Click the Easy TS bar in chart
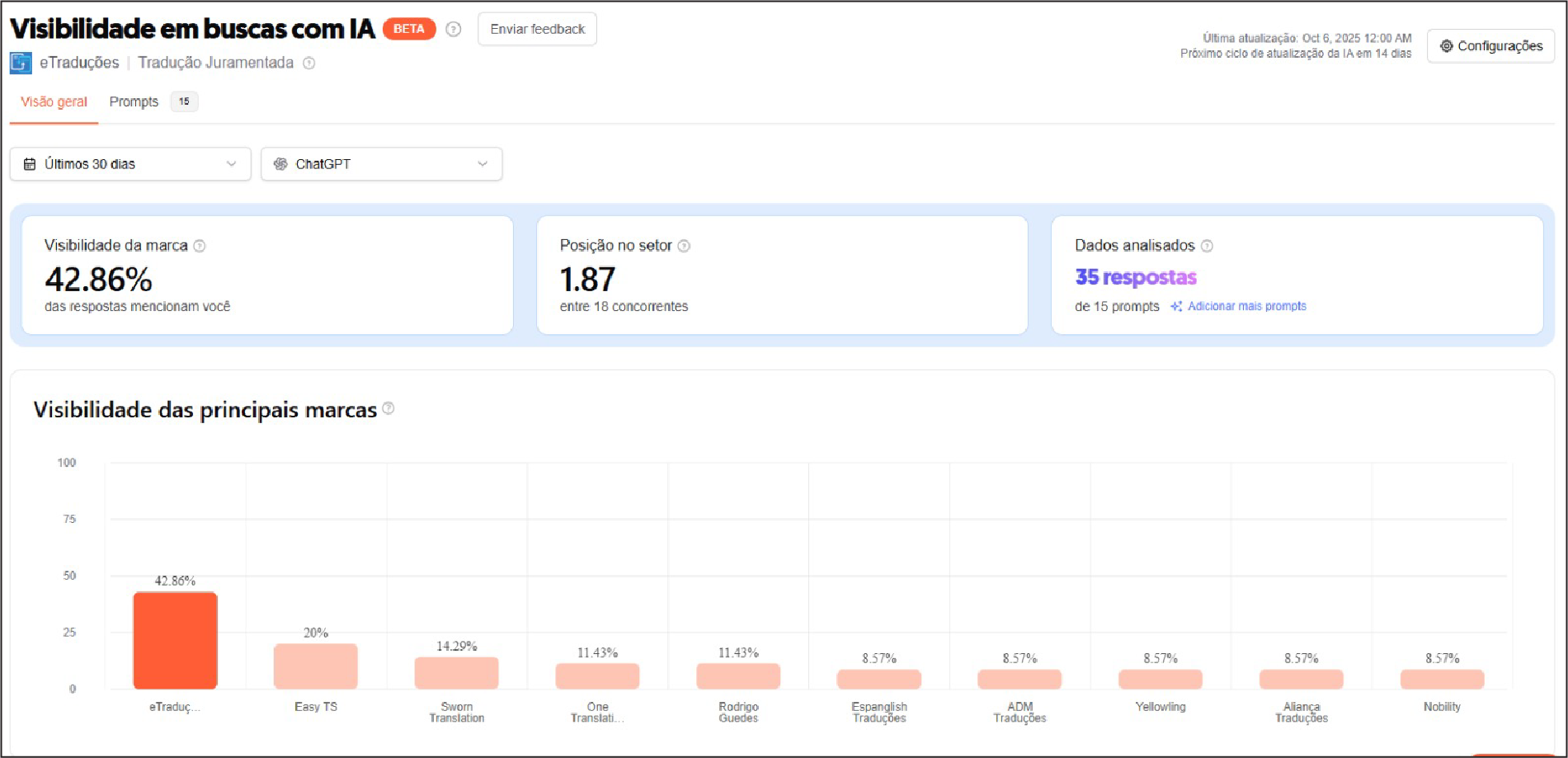1568x758 pixels. (x=316, y=666)
